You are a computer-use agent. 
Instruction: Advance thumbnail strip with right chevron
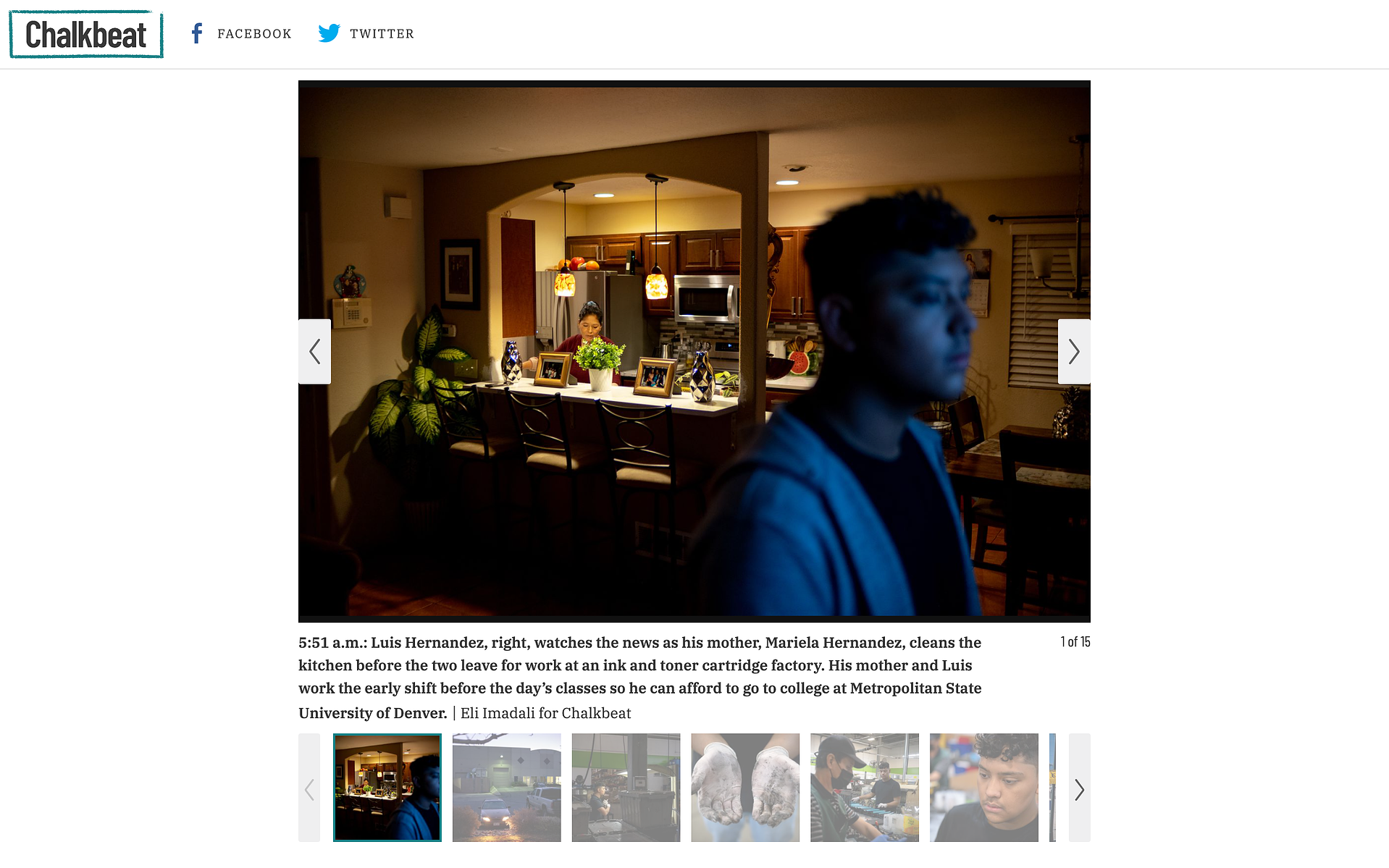coord(1079,788)
